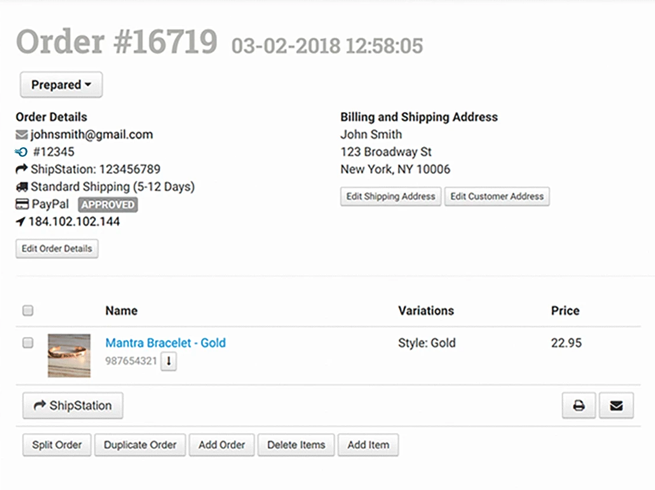655x490 pixels.
Task: Toggle the select-all checkbox in table header
Action: pyautogui.click(x=28, y=310)
